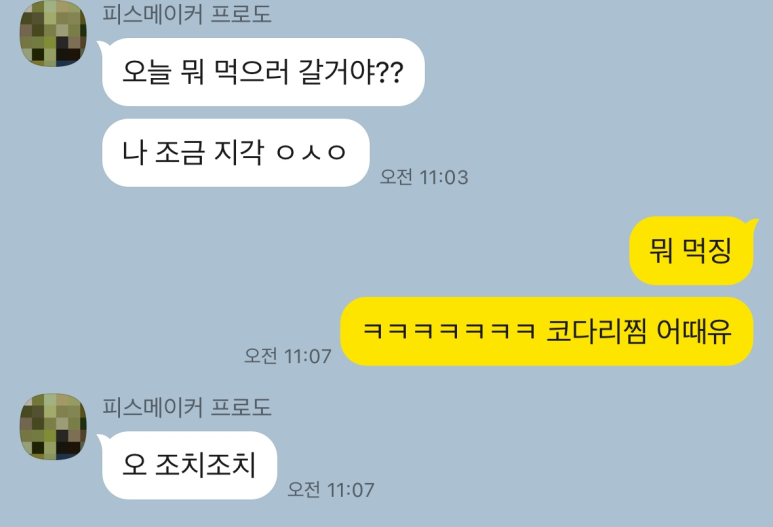
Task: Tap the word 어때유 in yellow bubble
Action: [x=695, y=331]
